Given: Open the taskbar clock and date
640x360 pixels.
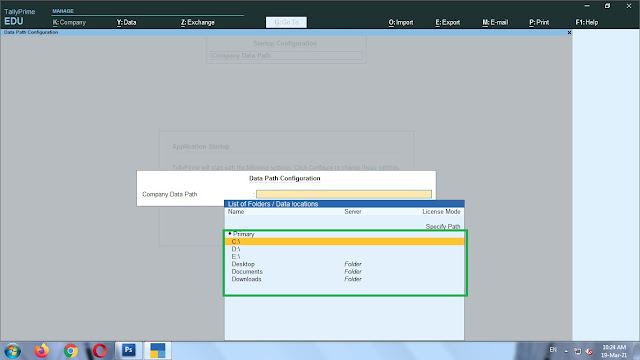Looking at the screenshot, I should pyautogui.click(x=613, y=351).
